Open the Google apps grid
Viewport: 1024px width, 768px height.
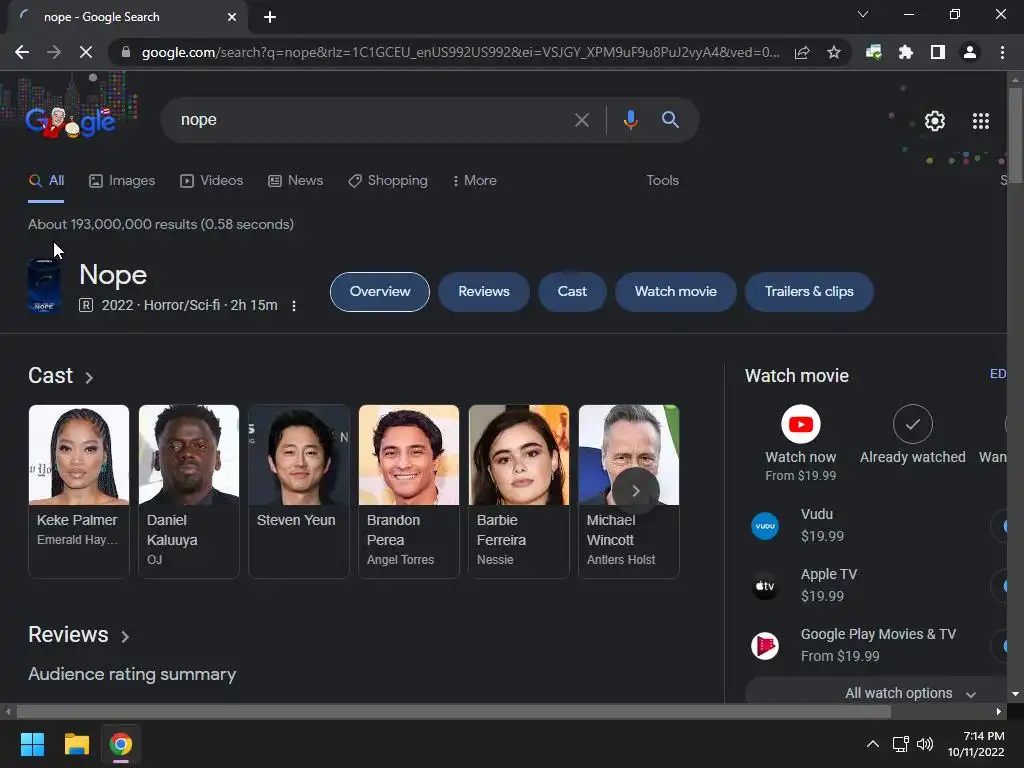(x=980, y=121)
